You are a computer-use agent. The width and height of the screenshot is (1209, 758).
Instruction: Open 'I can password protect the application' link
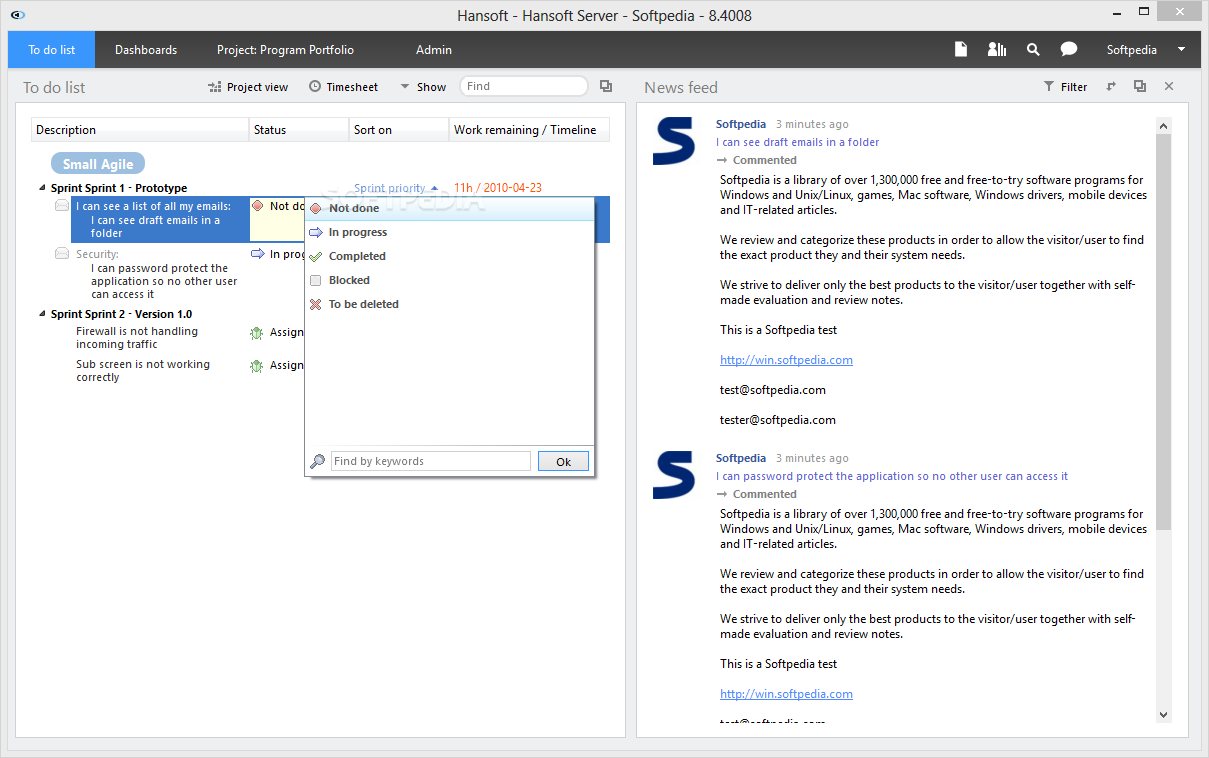(892, 476)
